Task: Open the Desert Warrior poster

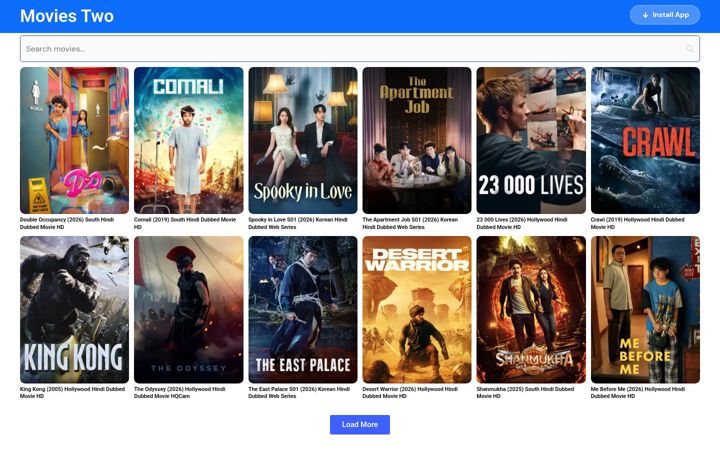Action: [417, 309]
